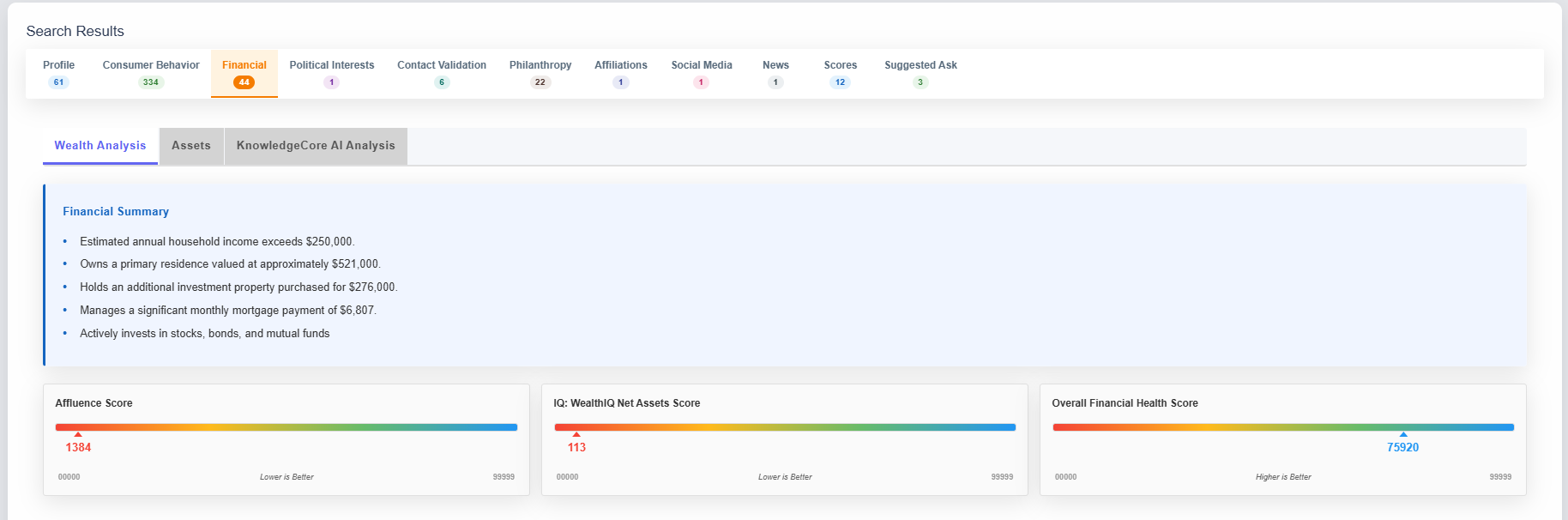This screenshot has width=1568, height=520.
Task: Click the WealthIQ Net Assets gradient bar
Action: (785, 427)
